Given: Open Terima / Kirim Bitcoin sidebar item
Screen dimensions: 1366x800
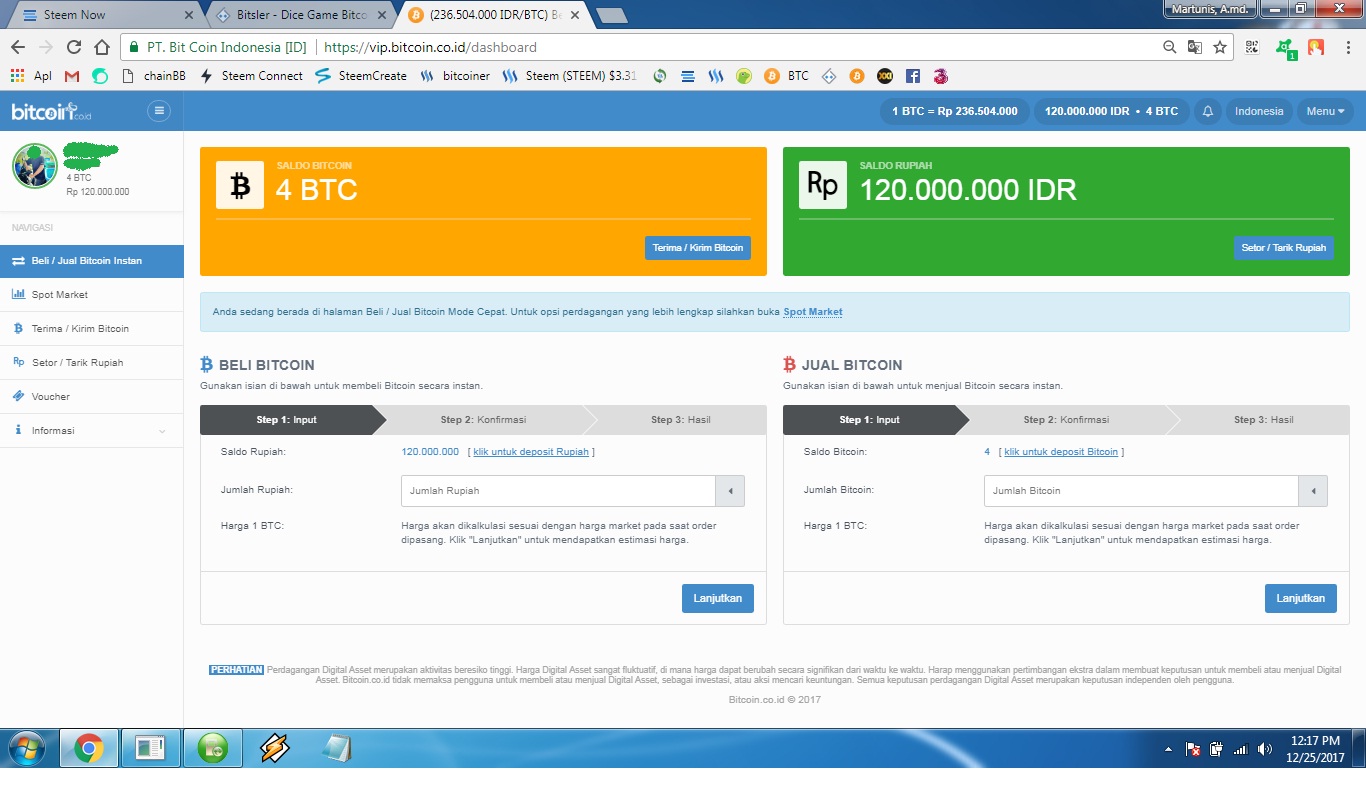Looking at the screenshot, I should [x=92, y=329].
